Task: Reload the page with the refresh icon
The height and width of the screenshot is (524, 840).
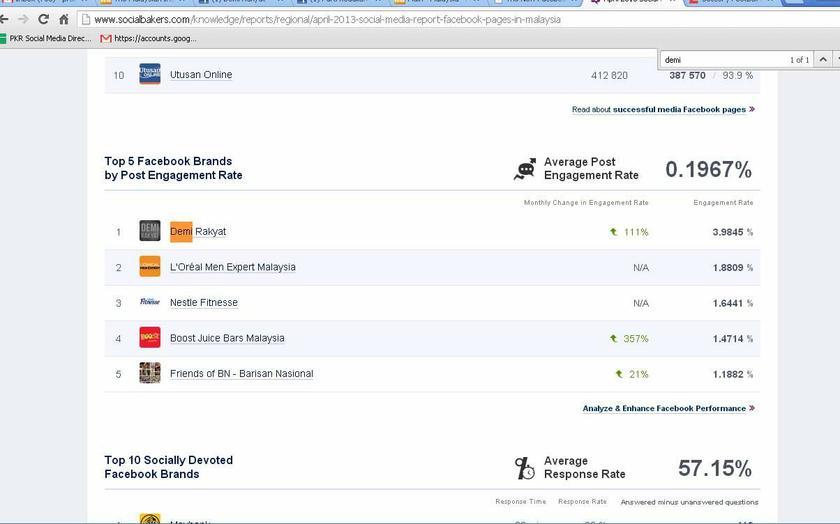Action: 43,19
